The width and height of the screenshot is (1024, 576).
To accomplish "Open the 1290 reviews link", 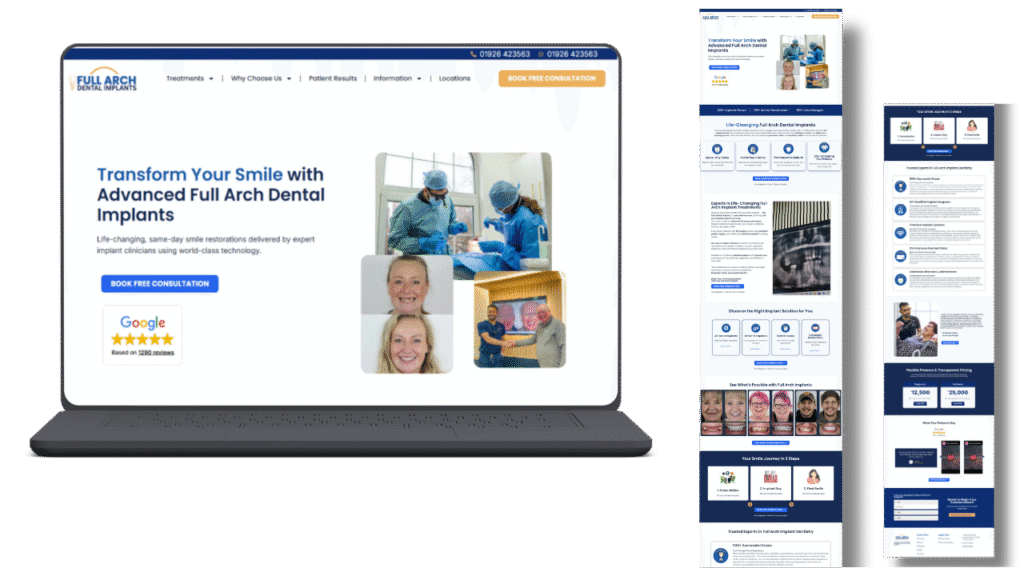I will click(x=156, y=352).
